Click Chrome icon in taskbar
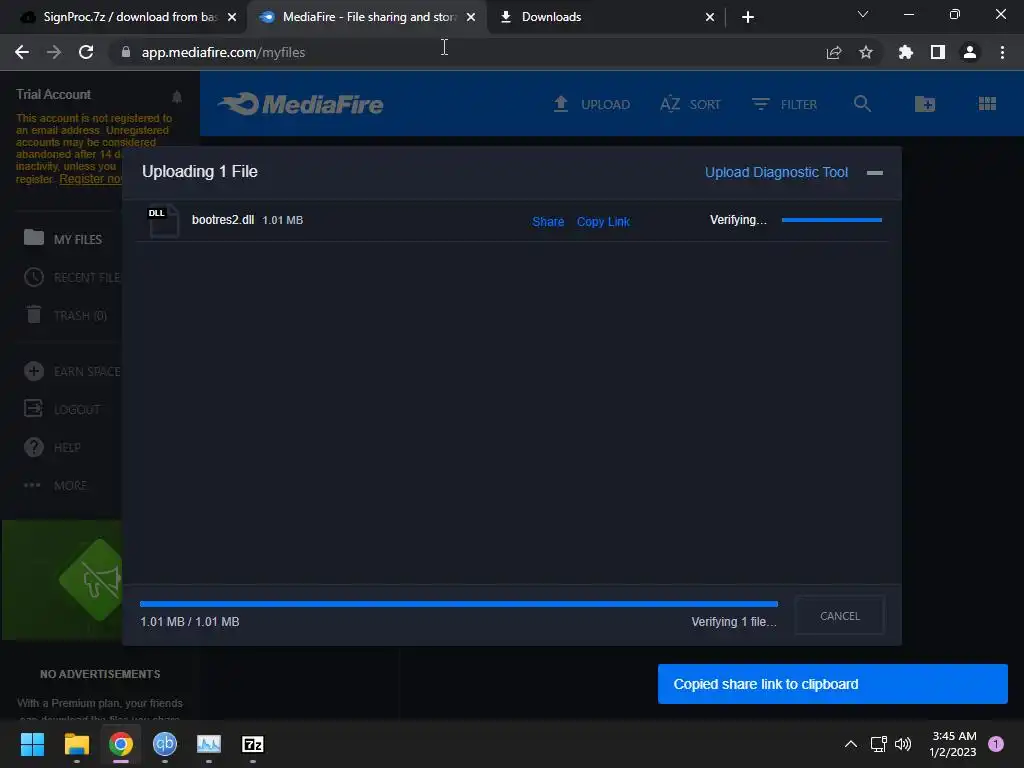The width and height of the screenshot is (1024, 768). 121,744
